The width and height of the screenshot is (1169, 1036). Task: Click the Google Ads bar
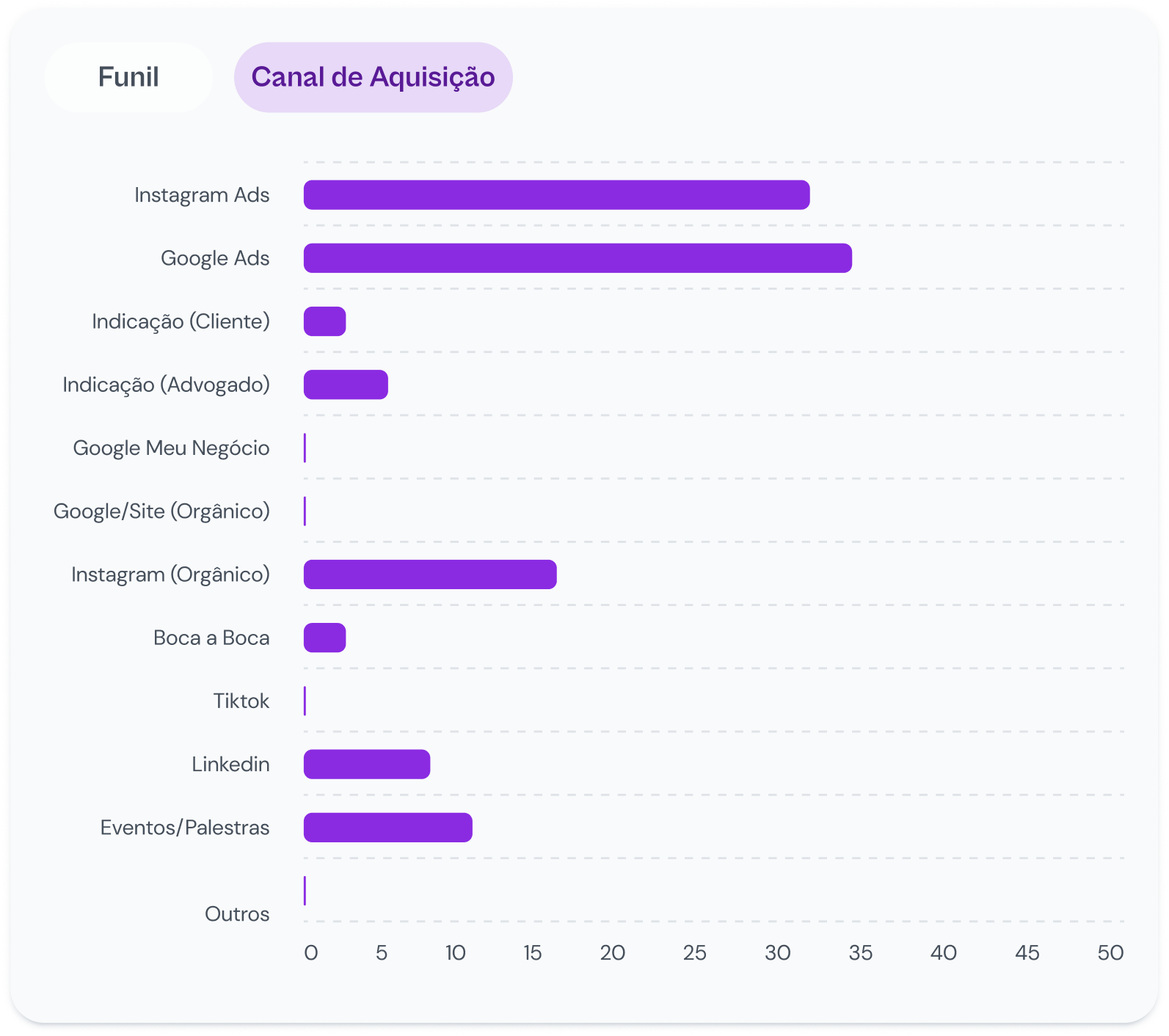578,258
